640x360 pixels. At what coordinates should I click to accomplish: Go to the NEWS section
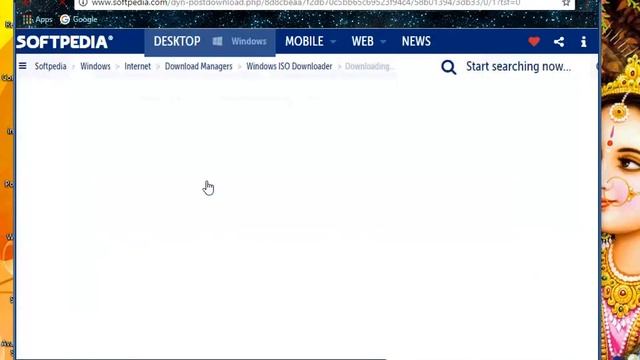(416, 41)
